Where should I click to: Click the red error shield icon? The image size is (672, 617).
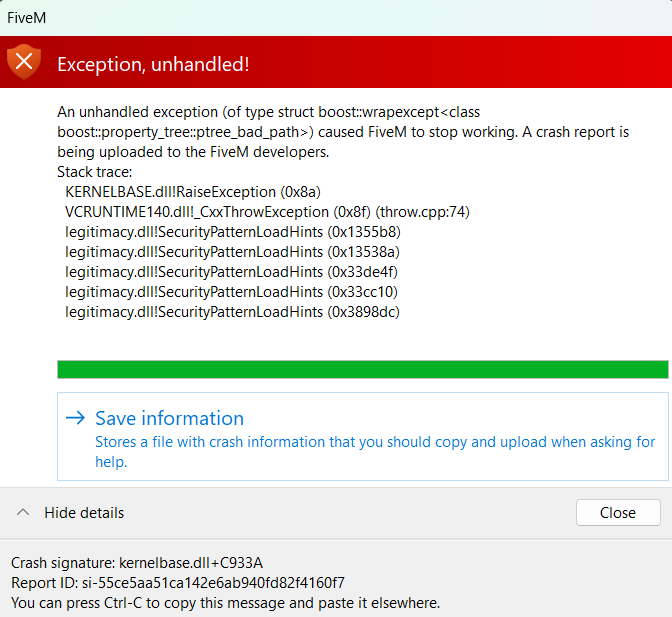[x=24, y=62]
